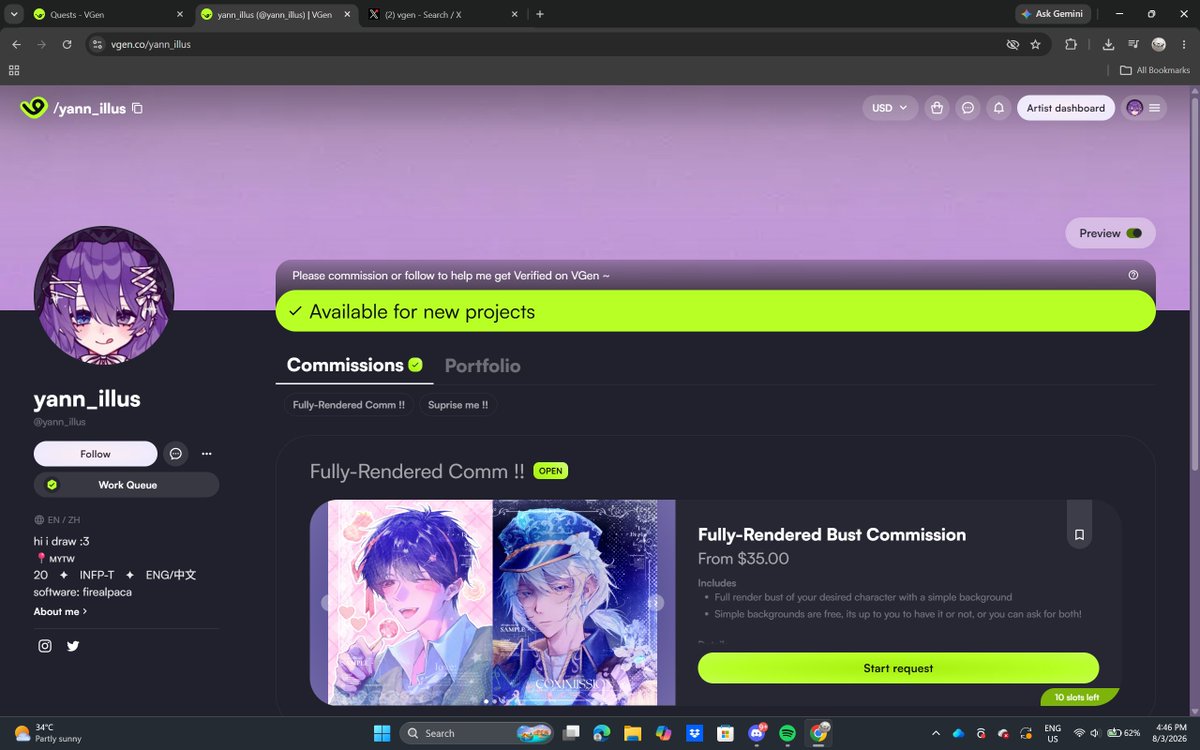Open the shopping bag icon in the header
This screenshot has width=1200, height=750.
click(x=936, y=108)
